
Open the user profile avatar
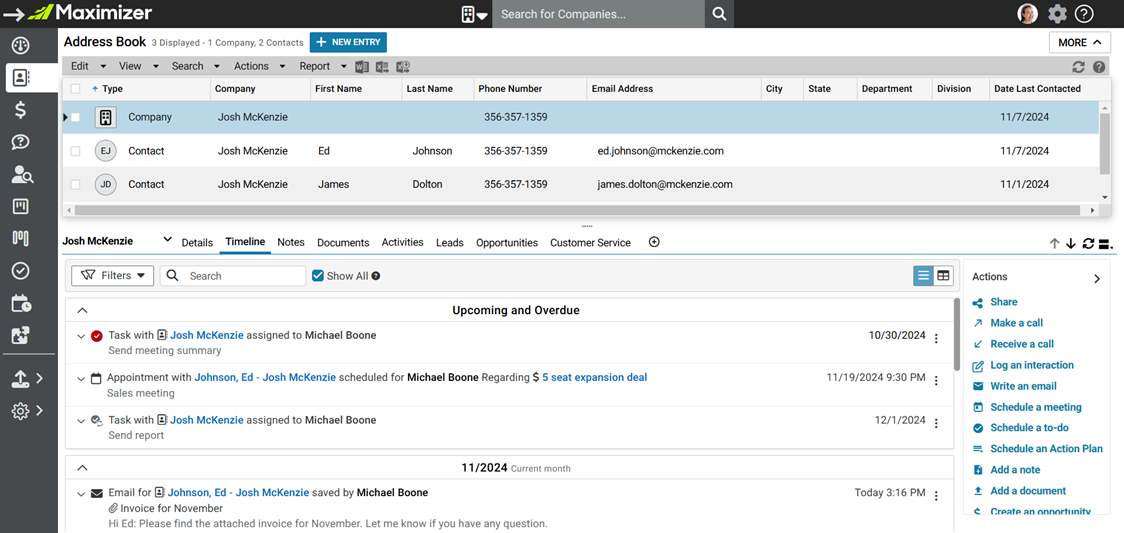(x=1027, y=14)
